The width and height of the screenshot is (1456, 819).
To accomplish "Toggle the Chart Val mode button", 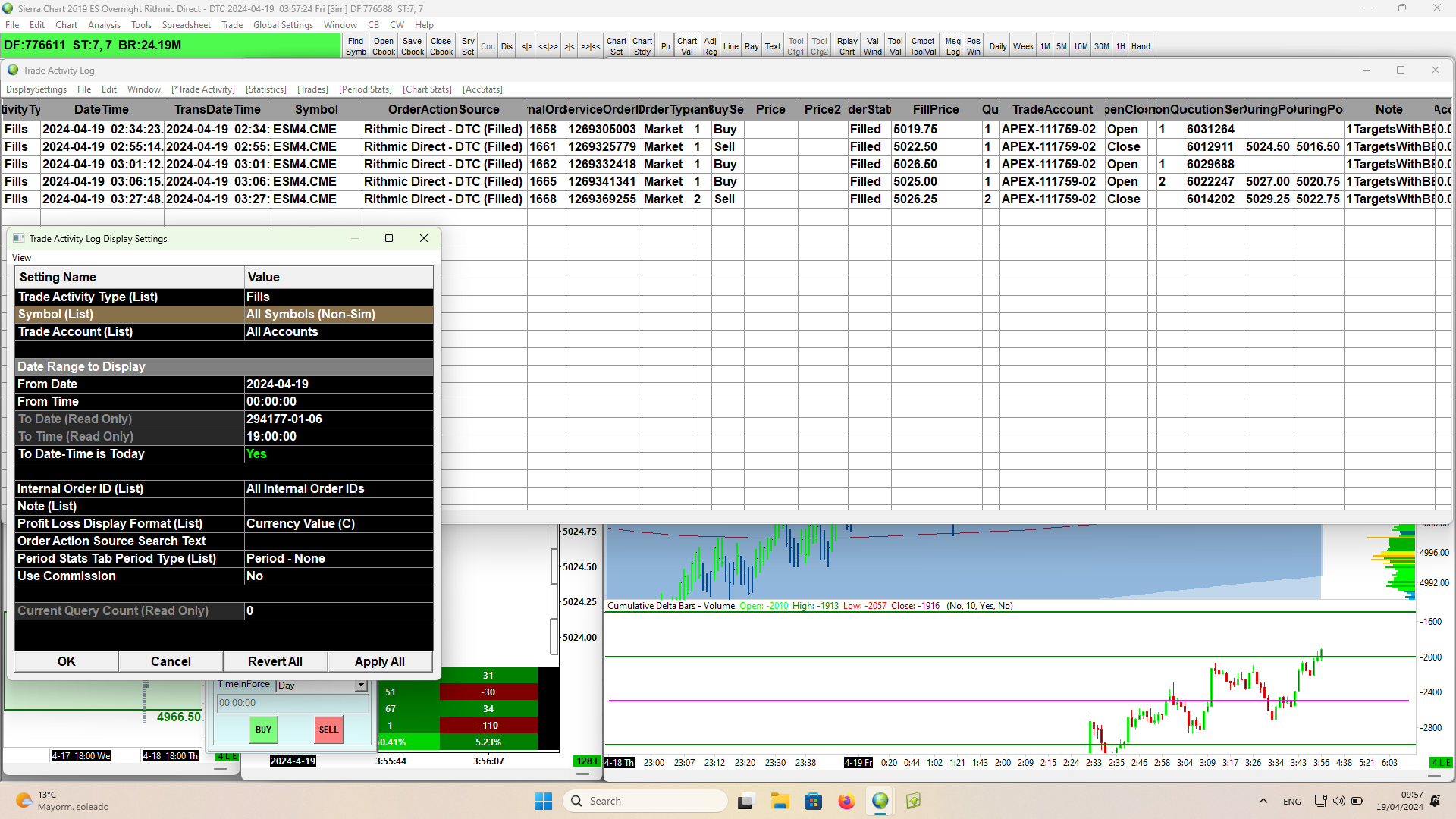I will [x=687, y=46].
